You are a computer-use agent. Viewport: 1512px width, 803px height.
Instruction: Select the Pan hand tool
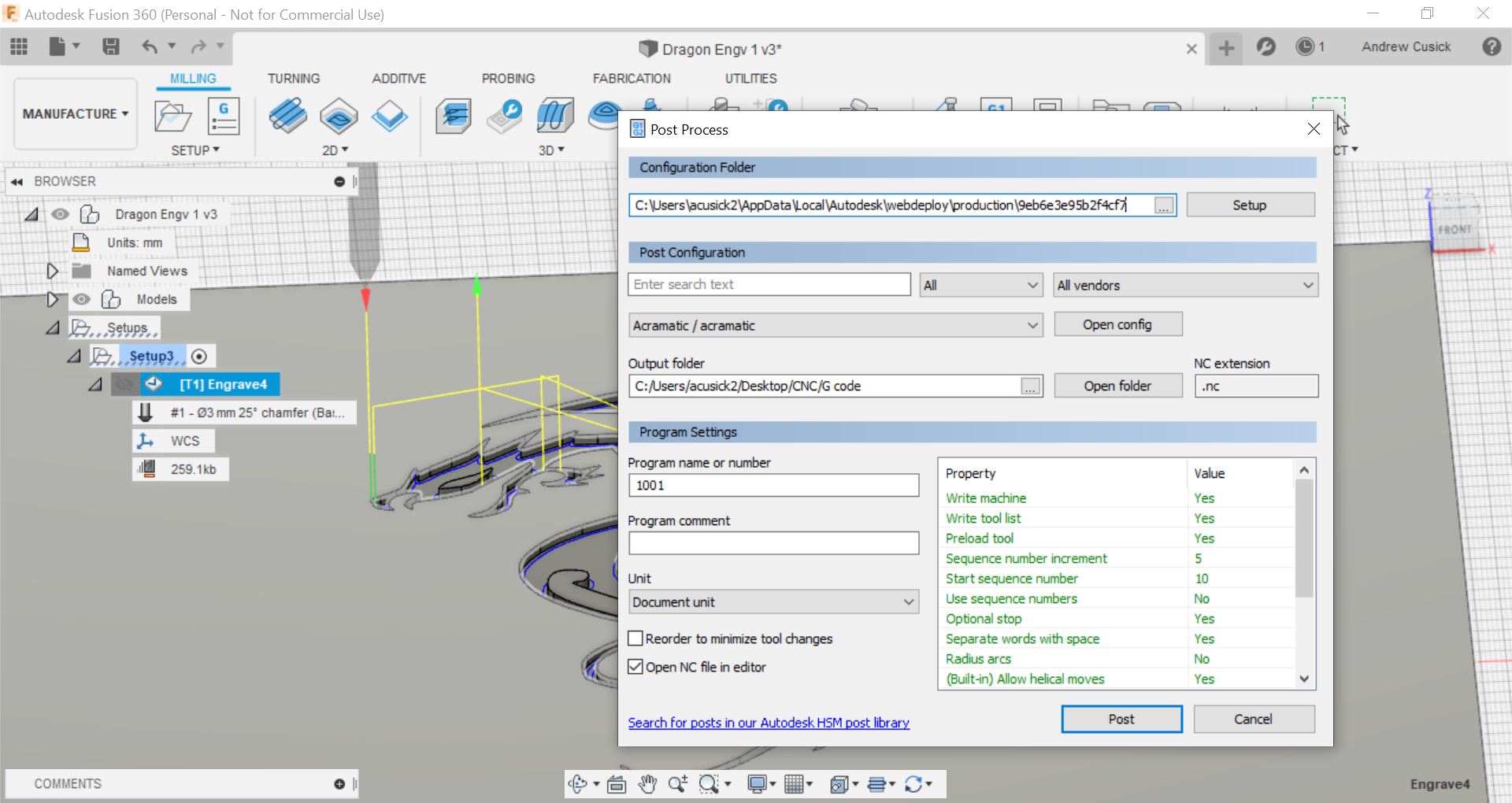(647, 784)
